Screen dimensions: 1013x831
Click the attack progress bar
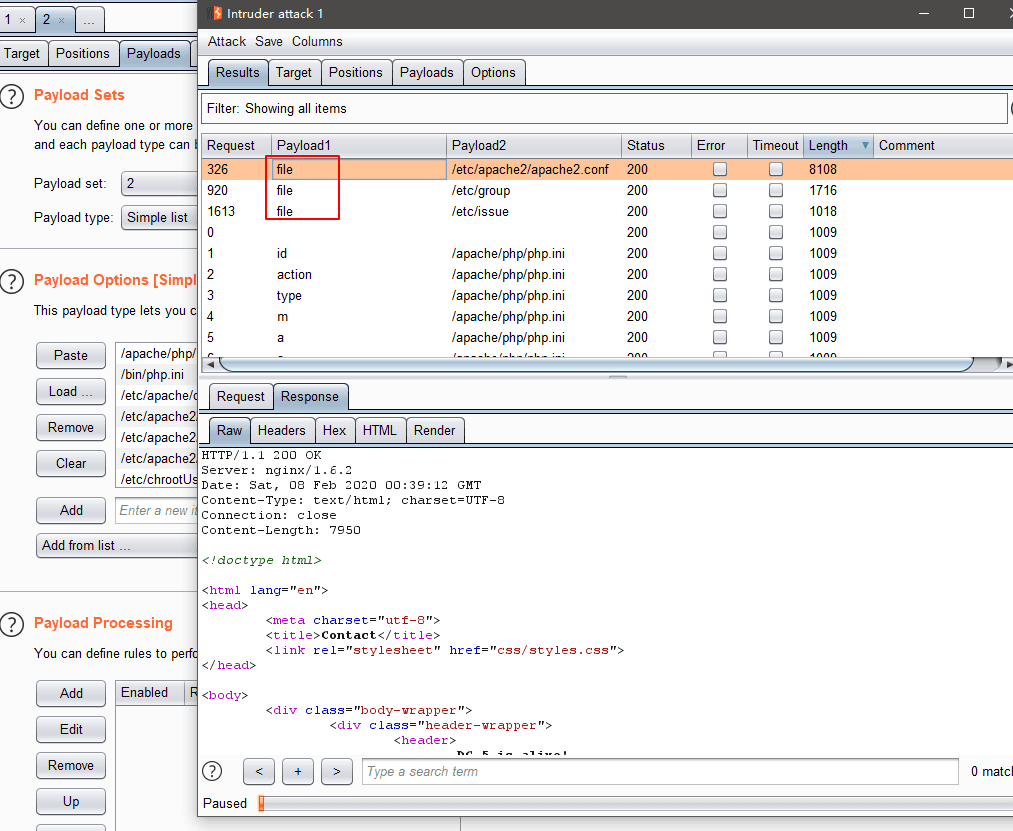(x=630, y=803)
